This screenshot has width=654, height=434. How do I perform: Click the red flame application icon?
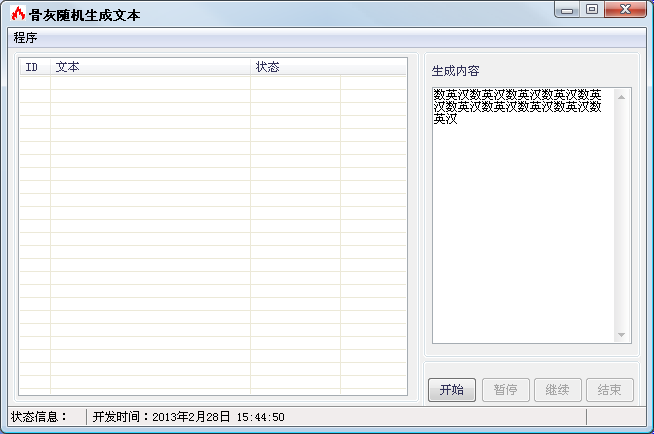(18, 14)
